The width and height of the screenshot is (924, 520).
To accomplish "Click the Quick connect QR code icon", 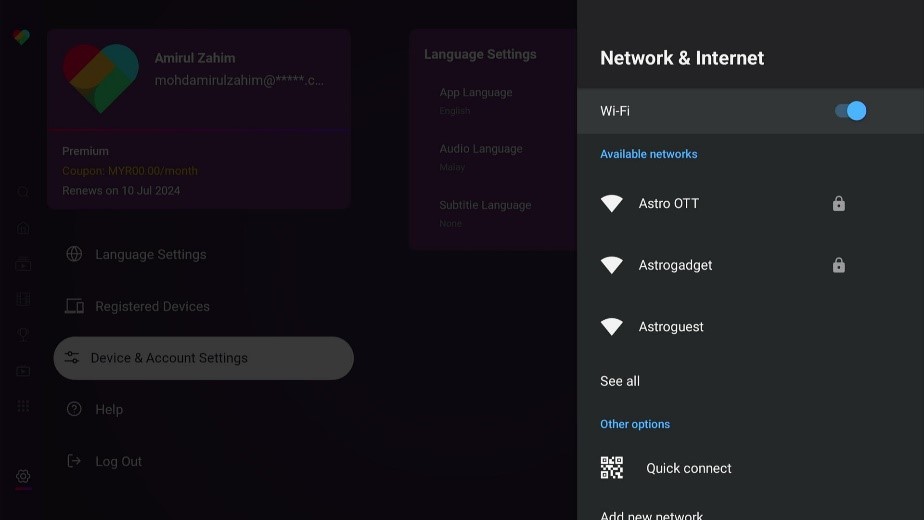I will [x=612, y=468].
